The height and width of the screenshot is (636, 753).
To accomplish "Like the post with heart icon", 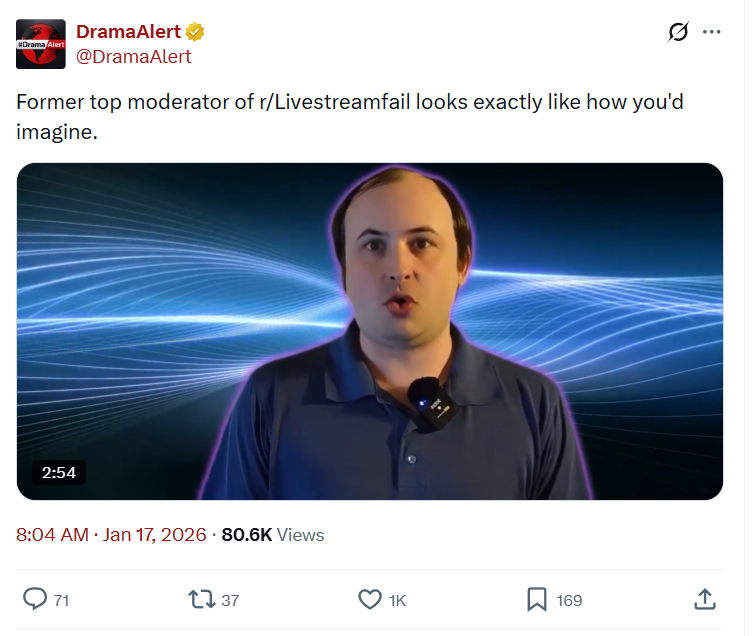I will pyautogui.click(x=370, y=599).
